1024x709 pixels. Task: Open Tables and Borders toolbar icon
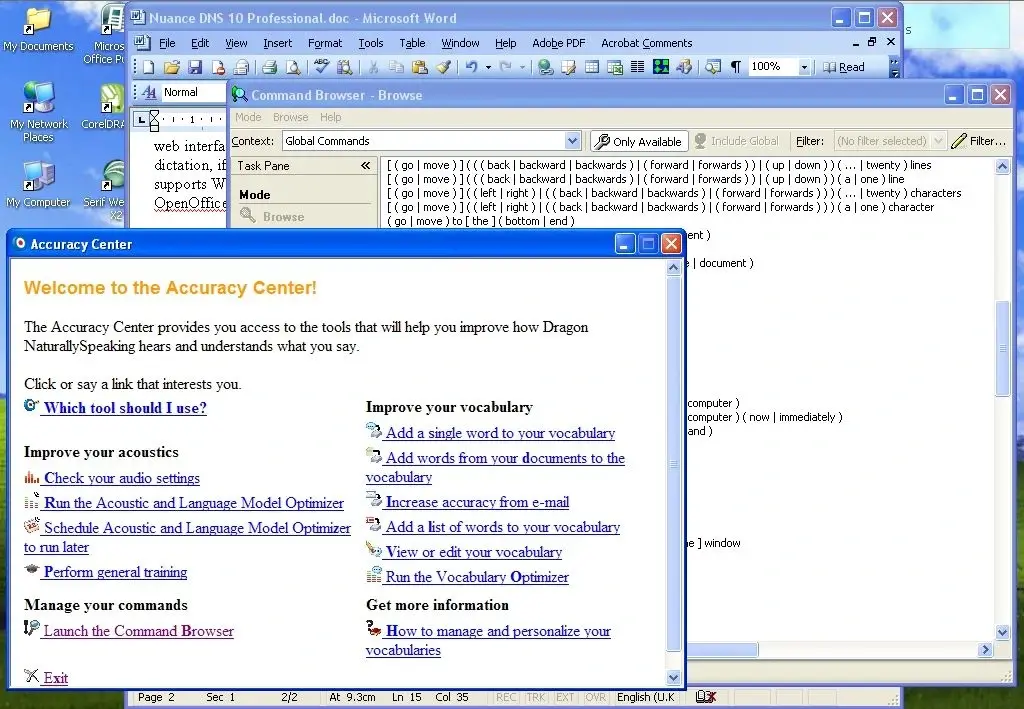point(568,67)
